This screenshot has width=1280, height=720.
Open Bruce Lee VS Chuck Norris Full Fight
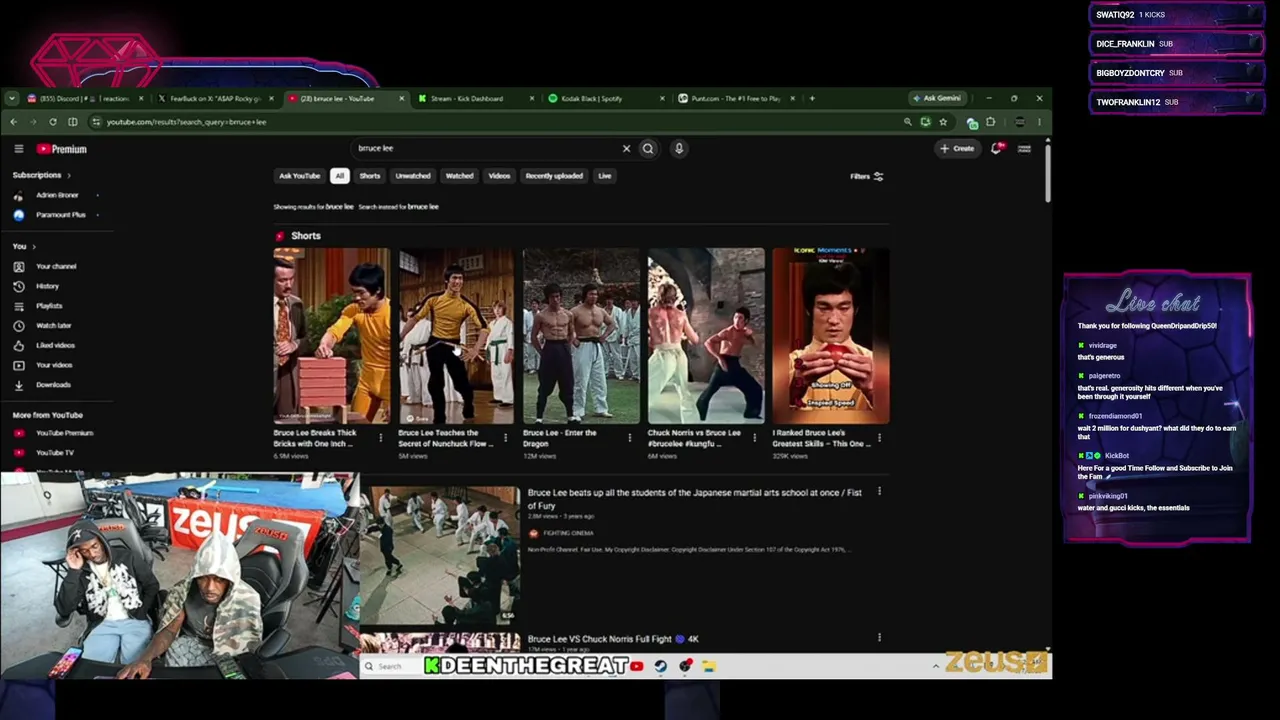coord(613,639)
